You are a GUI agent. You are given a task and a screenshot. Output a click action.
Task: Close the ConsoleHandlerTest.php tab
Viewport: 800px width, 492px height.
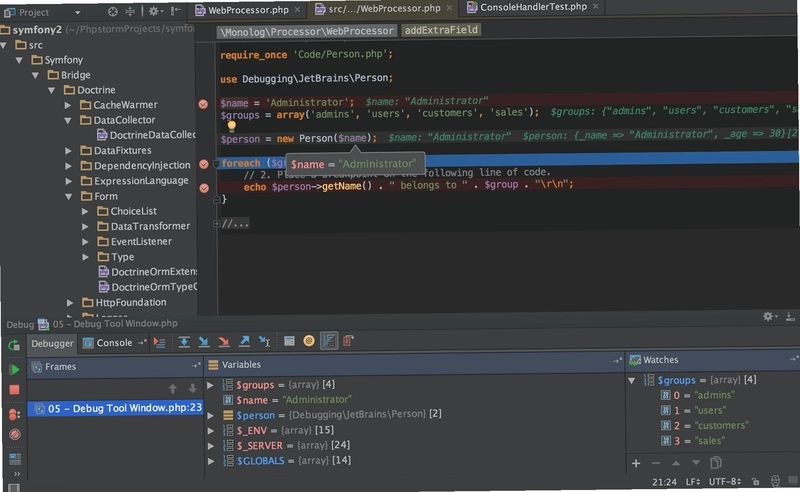click(595, 7)
